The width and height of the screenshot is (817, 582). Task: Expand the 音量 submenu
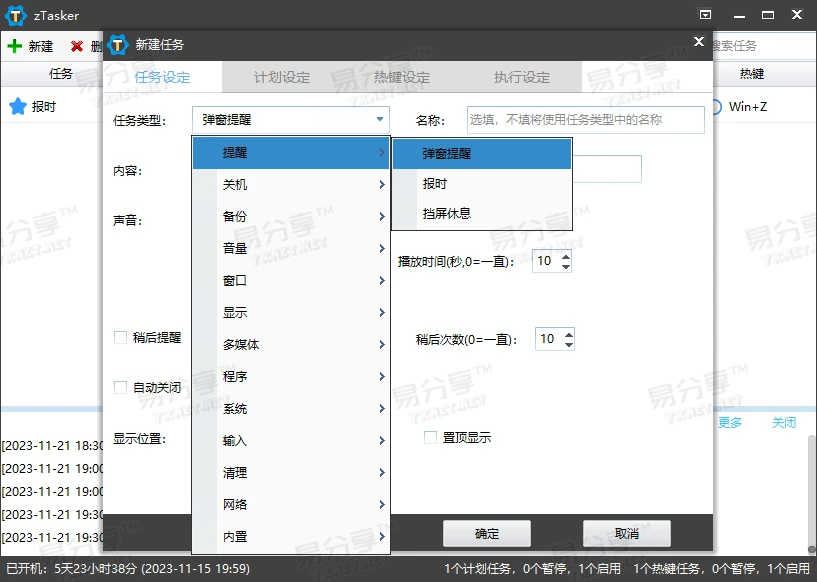(291, 249)
